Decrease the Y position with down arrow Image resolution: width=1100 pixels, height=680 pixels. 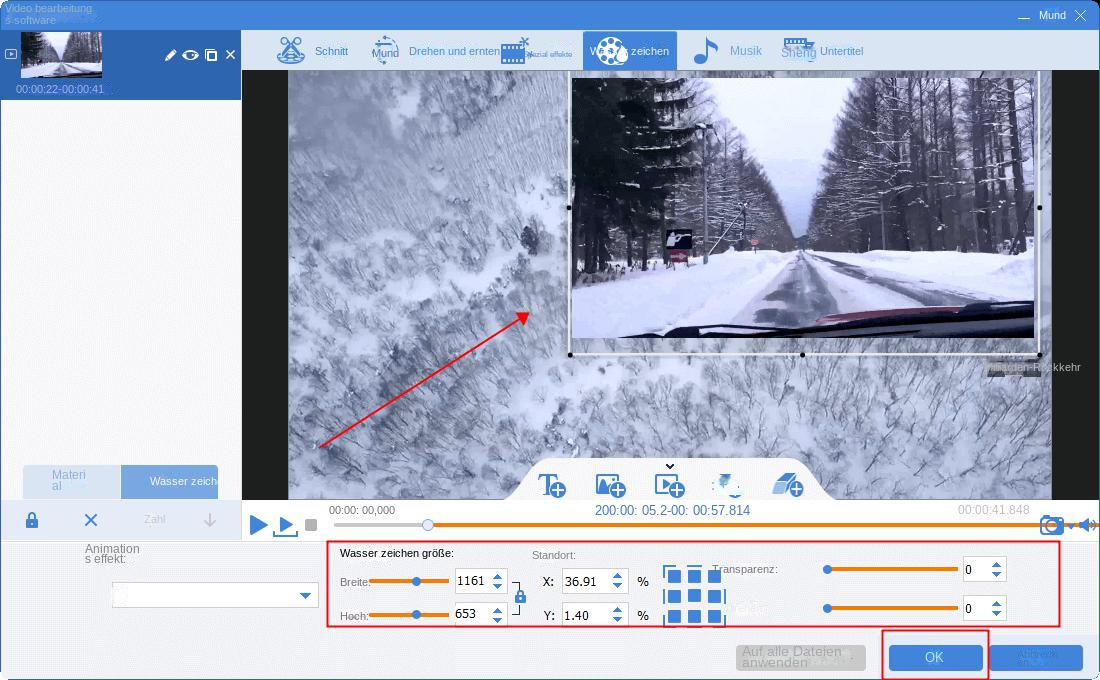pyautogui.click(x=617, y=620)
